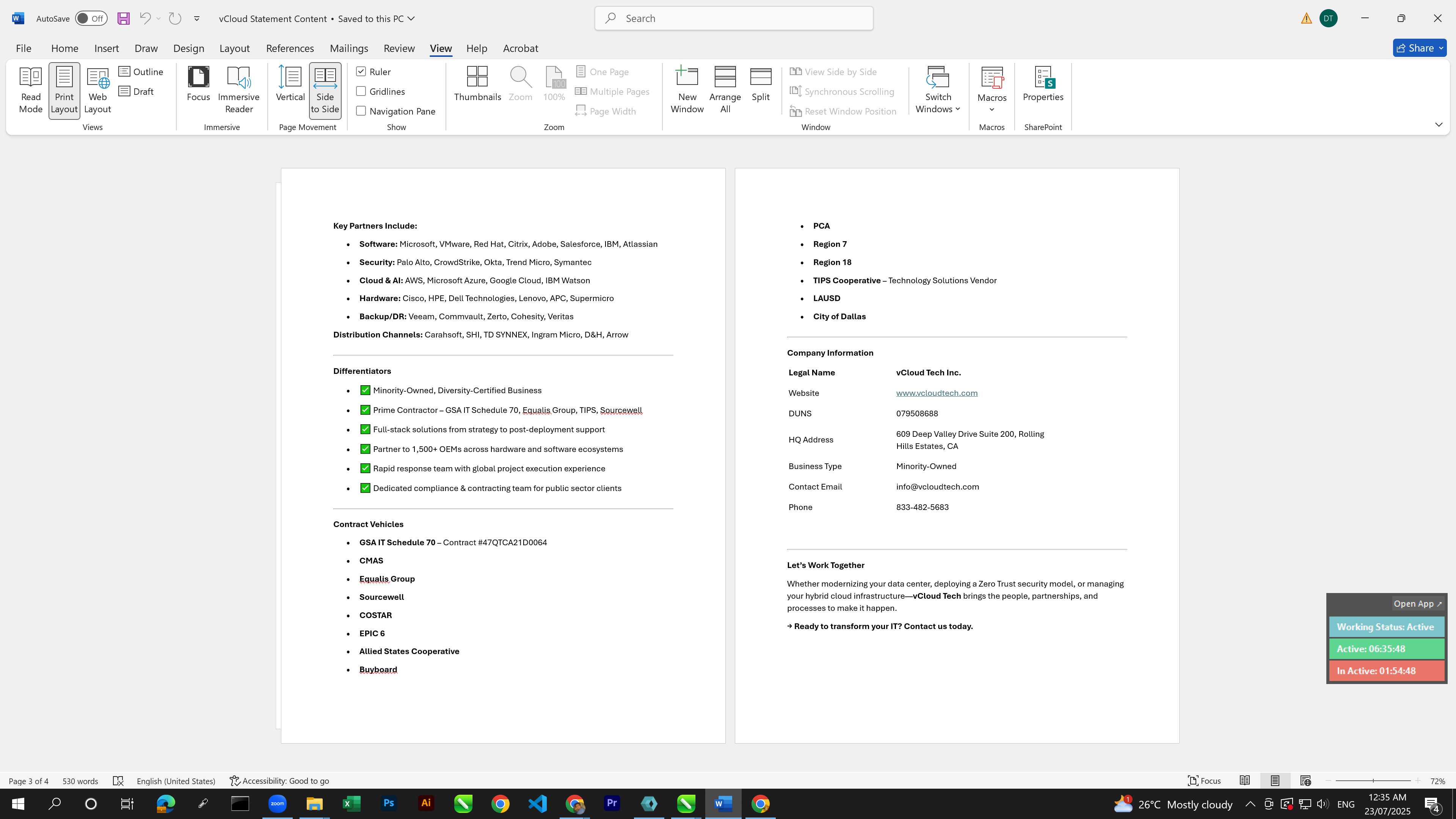Open Zoom app from taskbar

(278, 804)
